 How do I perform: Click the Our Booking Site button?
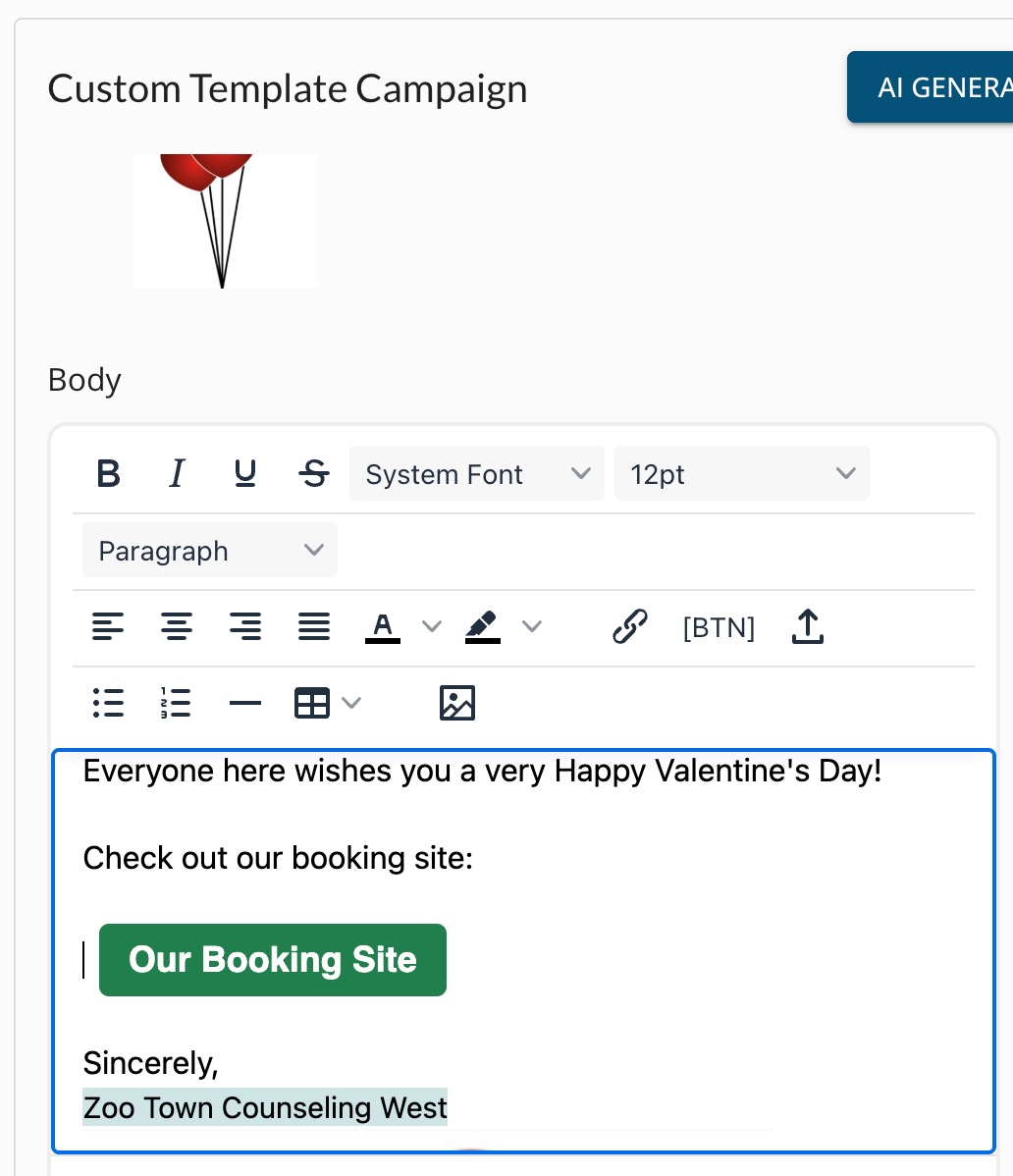click(x=273, y=960)
